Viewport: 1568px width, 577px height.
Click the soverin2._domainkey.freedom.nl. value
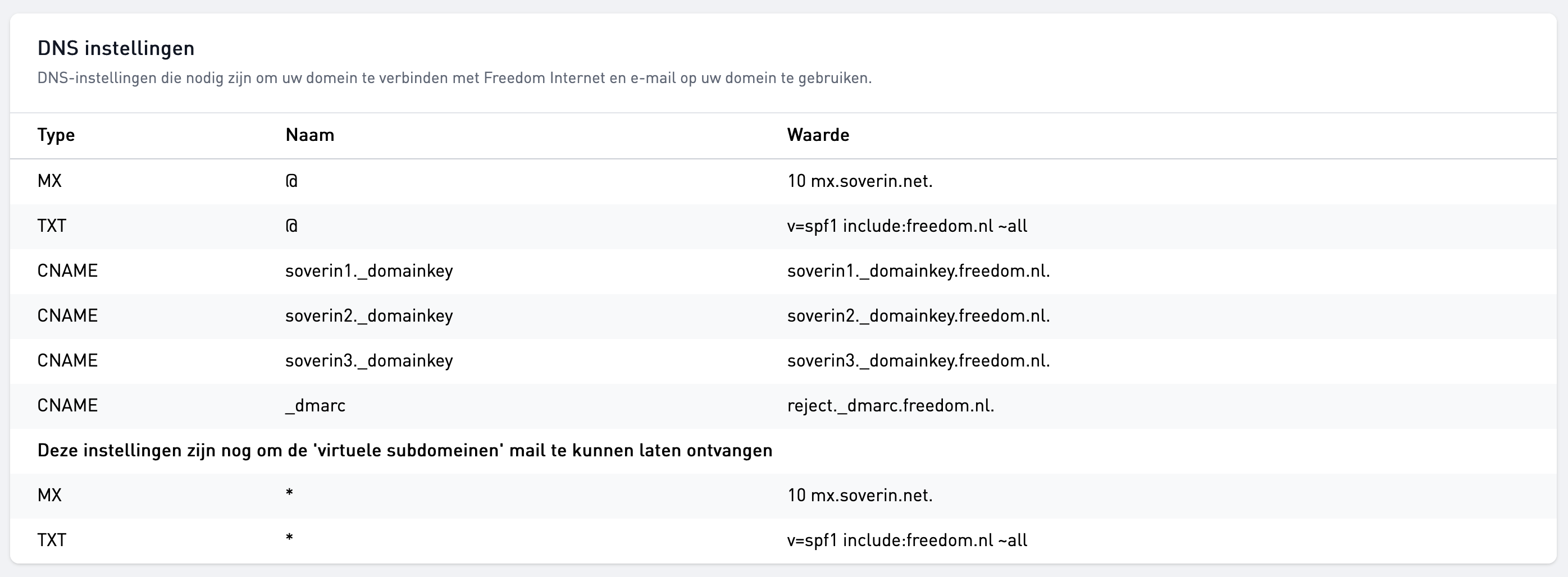pos(918,316)
